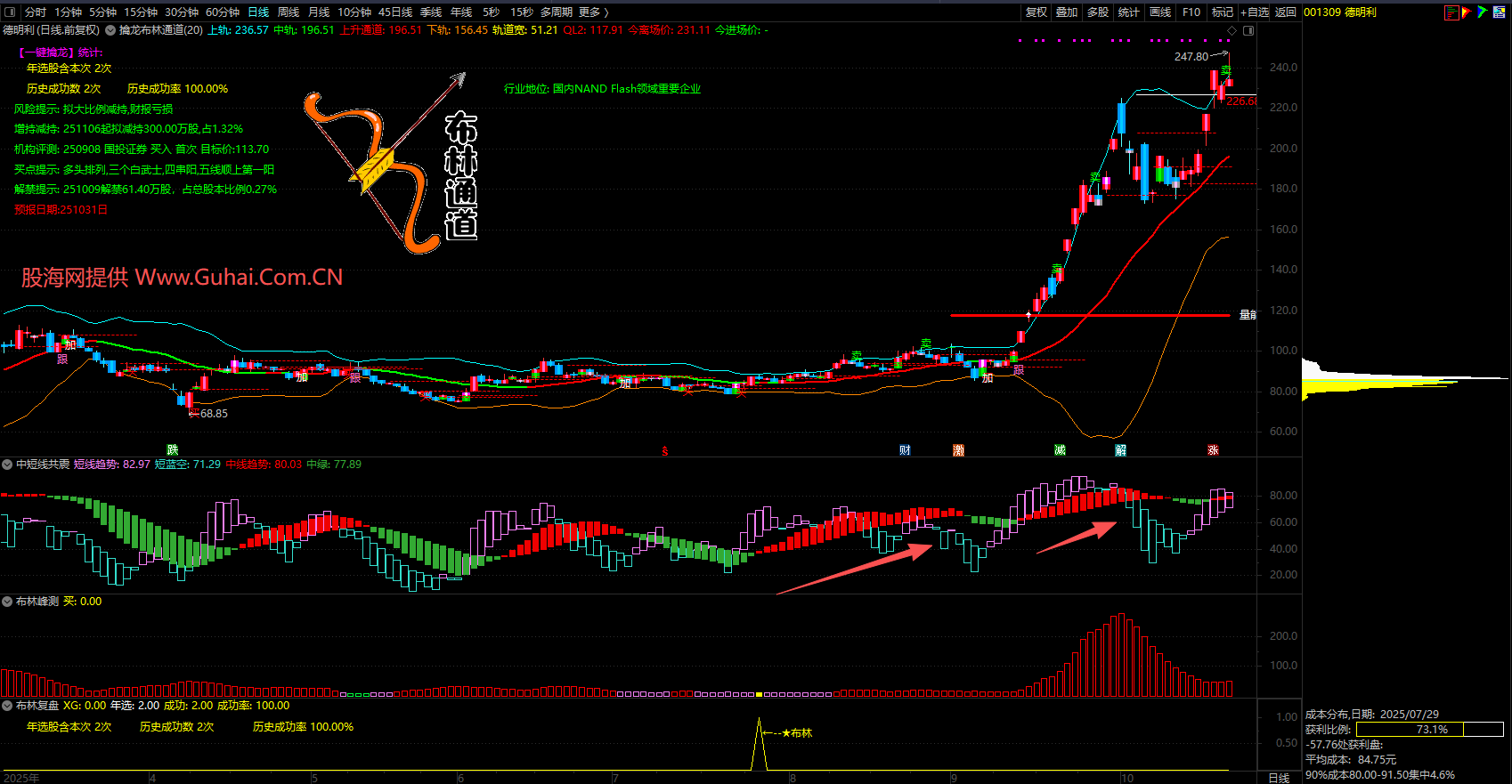Click the red-yellow flame arrow icon
The height and width of the screenshot is (784, 1512).
1467,12
